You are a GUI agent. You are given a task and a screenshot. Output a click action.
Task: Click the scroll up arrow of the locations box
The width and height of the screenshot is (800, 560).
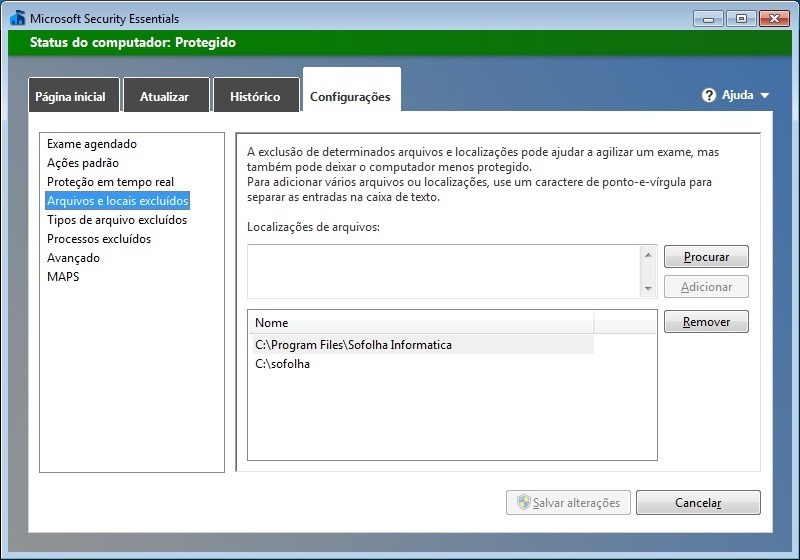[648, 254]
